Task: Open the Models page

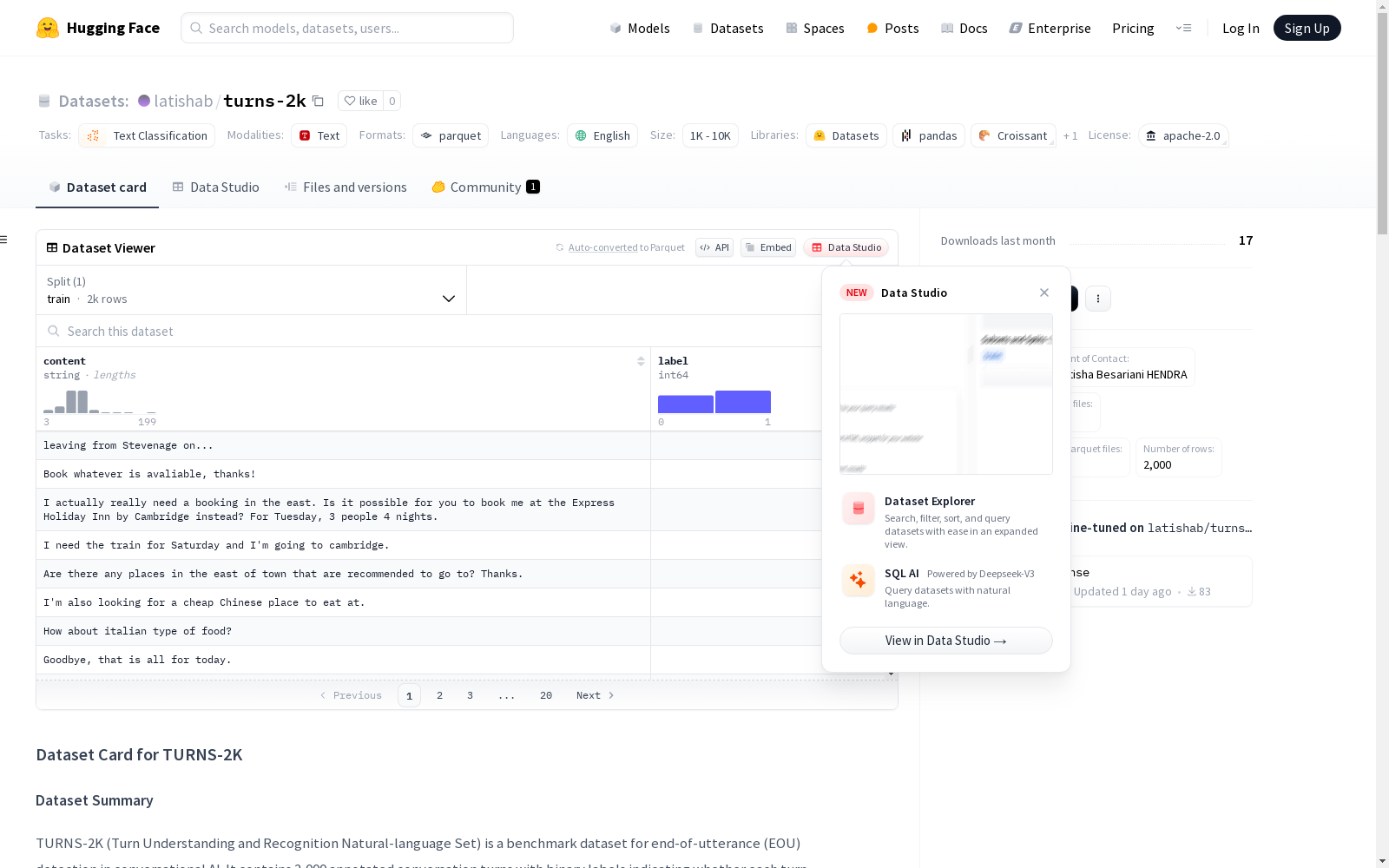Action: [x=640, y=28]
